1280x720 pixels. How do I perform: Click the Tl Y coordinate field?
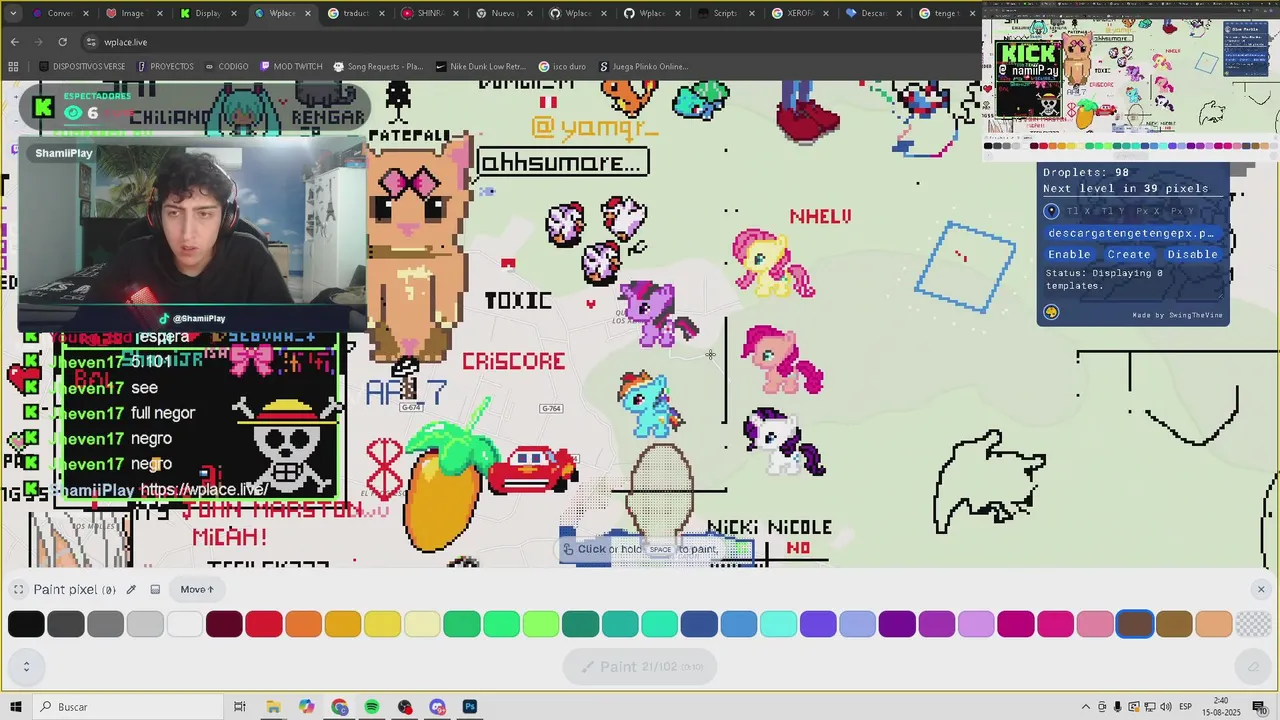point(1113,211)
